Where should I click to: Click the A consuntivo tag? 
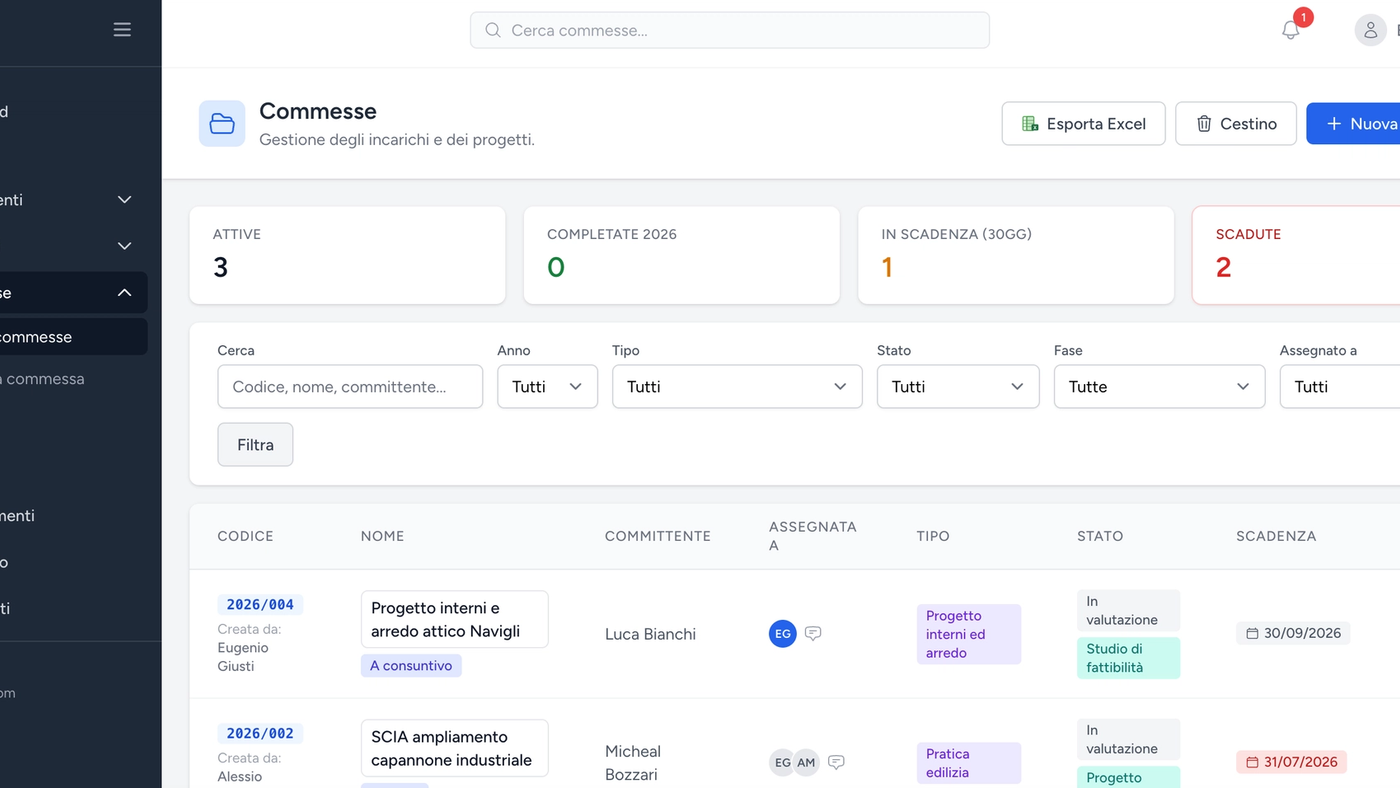(411, 666)
